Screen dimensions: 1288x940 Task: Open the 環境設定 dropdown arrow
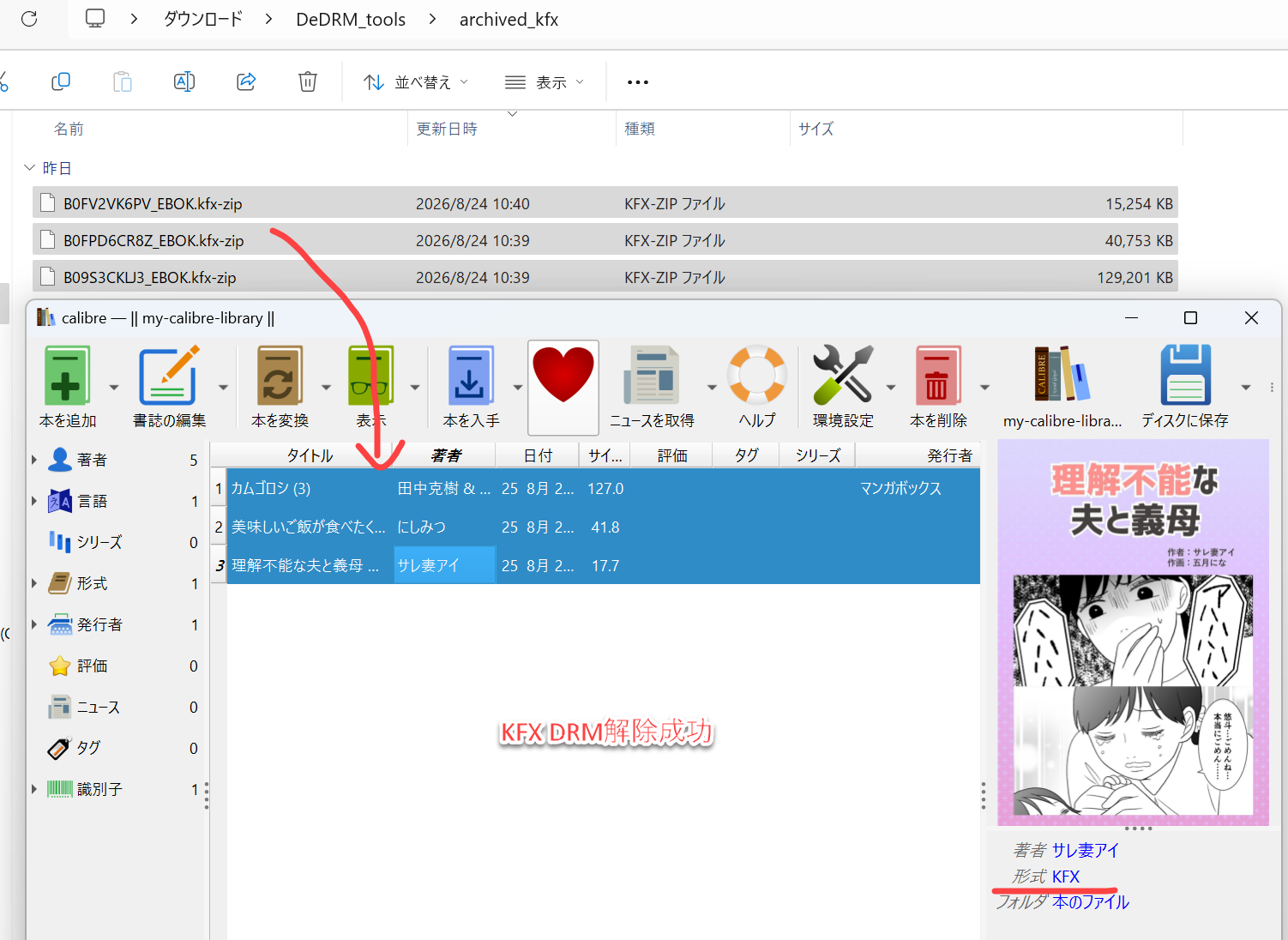891,388
